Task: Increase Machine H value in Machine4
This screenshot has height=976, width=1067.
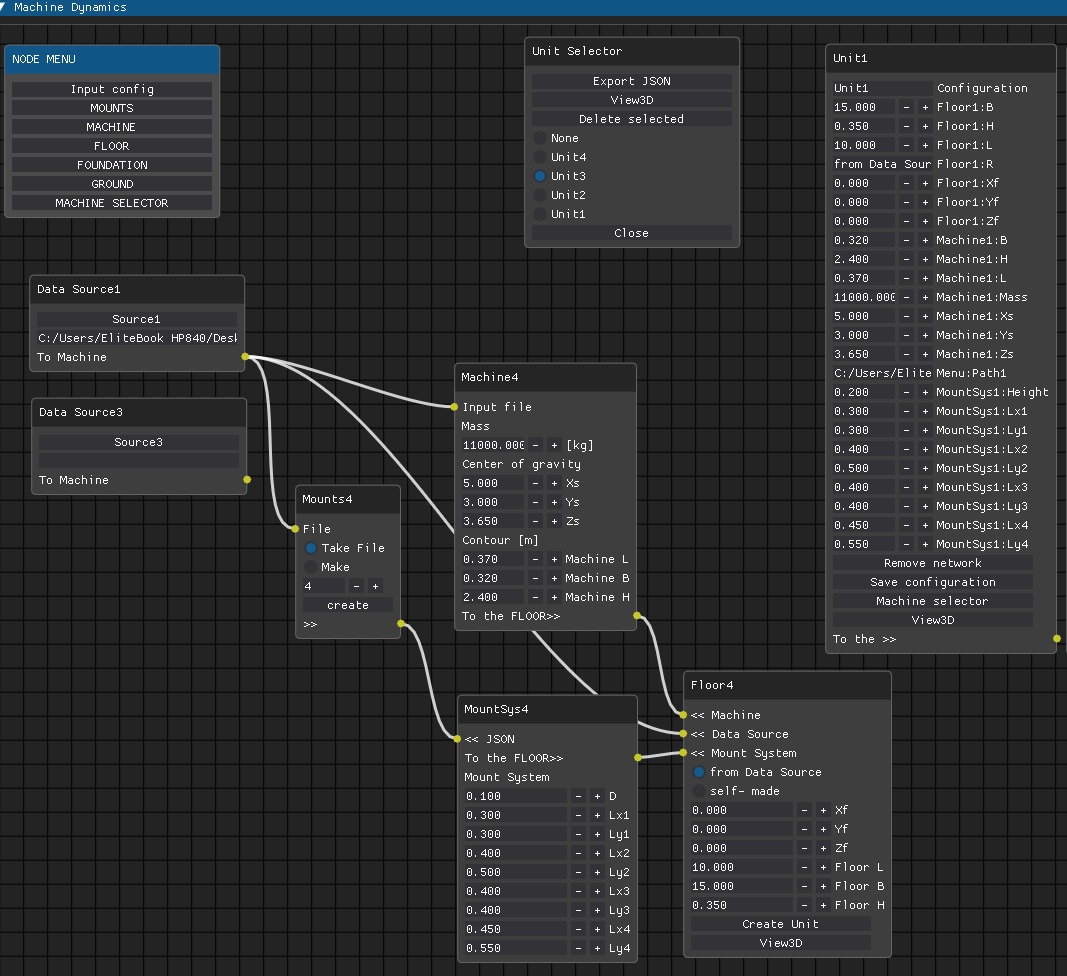Action: pyautogui.click(x=555, y=598)
